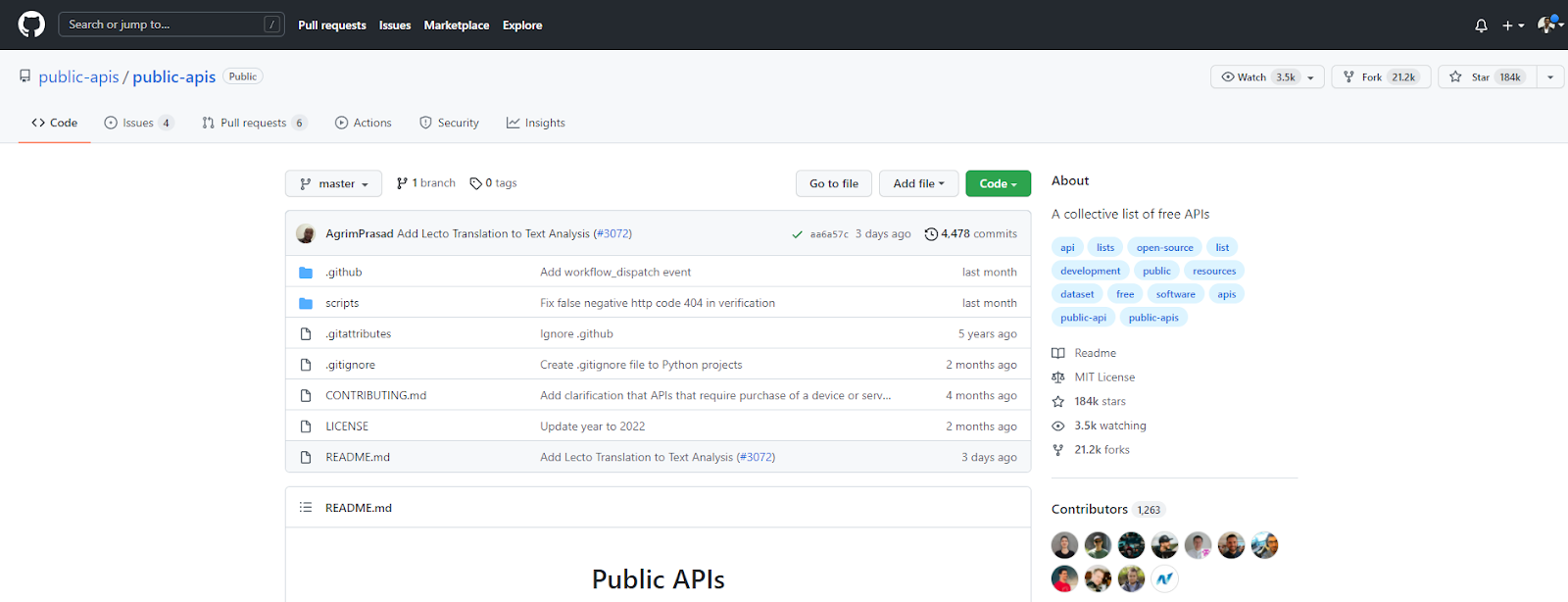Open the public-apis owner link

[x=78, y=76]
